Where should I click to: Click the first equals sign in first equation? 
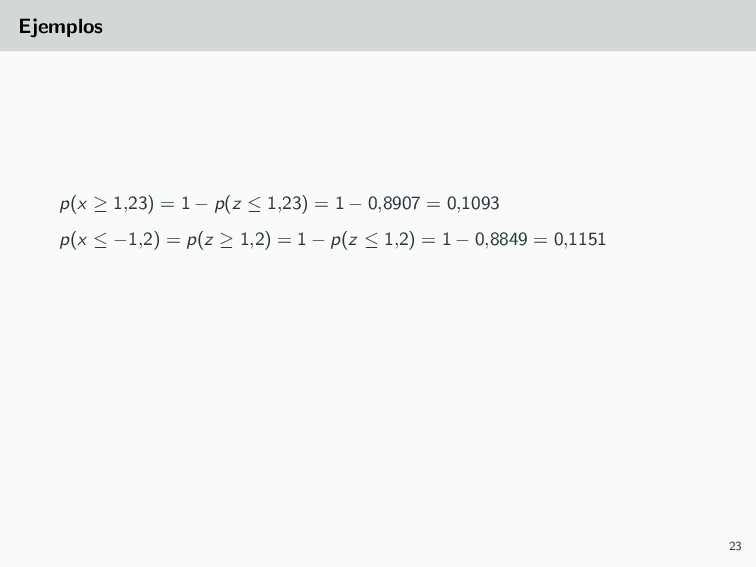[x=167, y=204]
